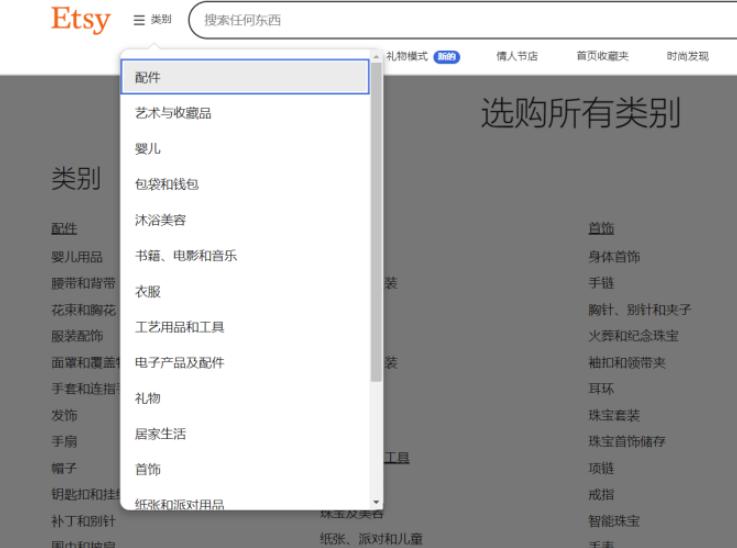Open 首页收藏夹 navigation link
737x548 pixels.
603,56
